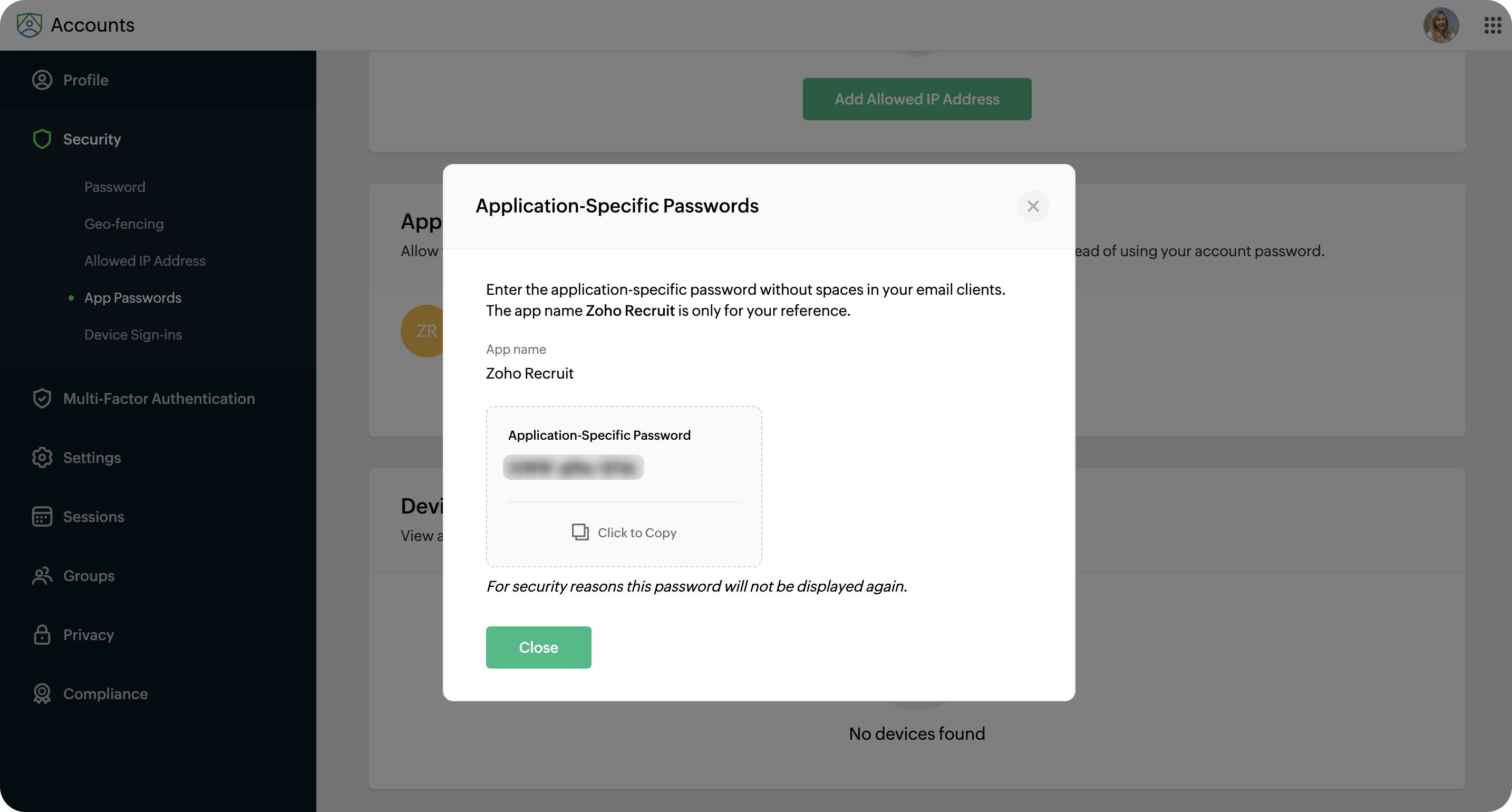The image size is (1512, 812).
Task: Select the Password submenu item
Action: click(x=114, y=187)
